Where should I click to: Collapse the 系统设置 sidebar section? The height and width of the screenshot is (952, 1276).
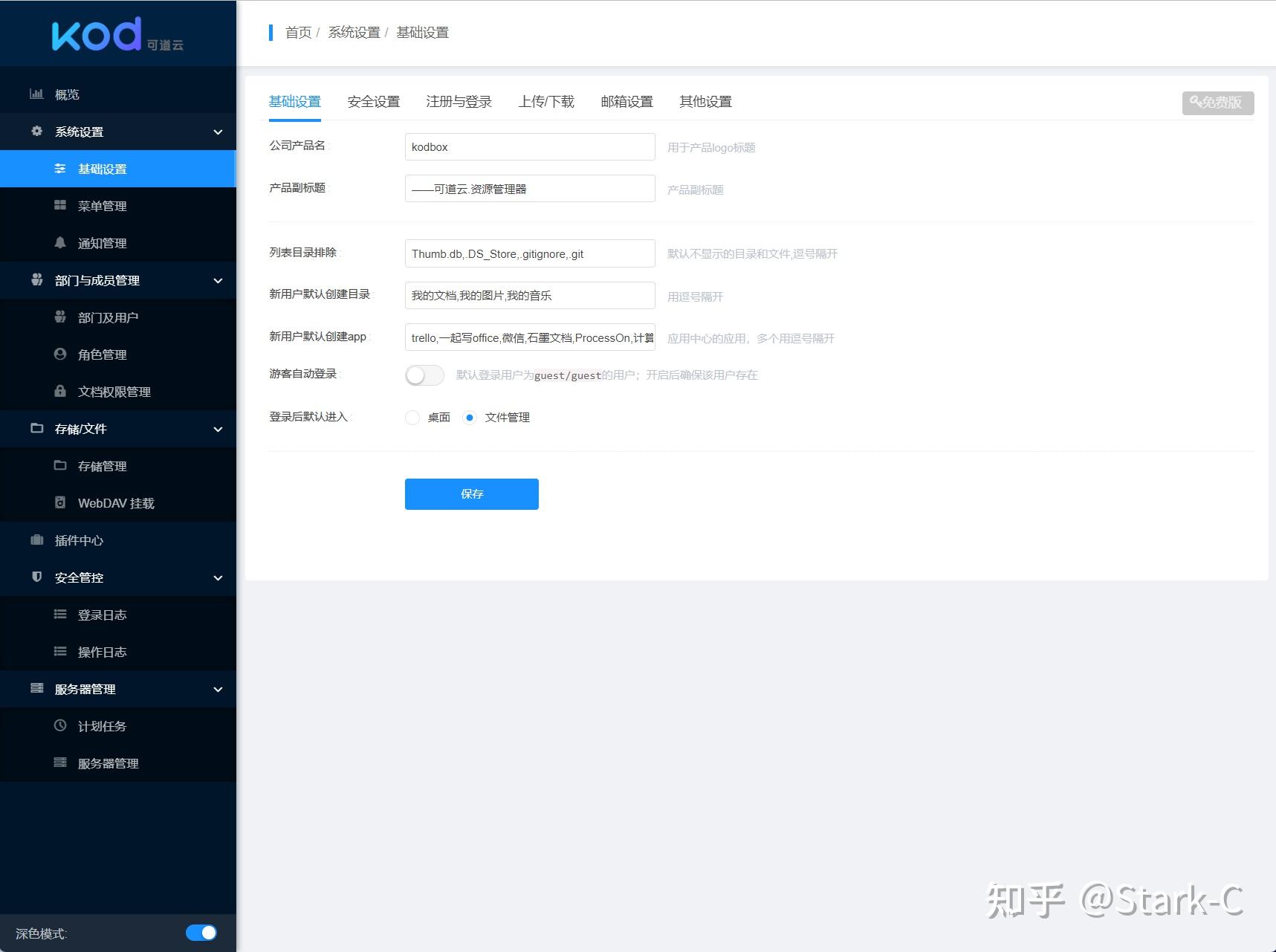click(217, 132)
